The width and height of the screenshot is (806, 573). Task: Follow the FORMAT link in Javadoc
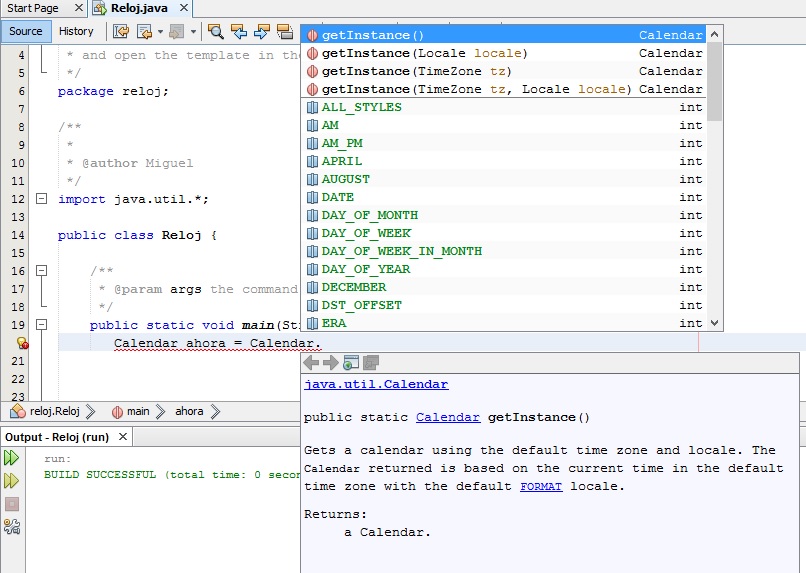[540, 486]
